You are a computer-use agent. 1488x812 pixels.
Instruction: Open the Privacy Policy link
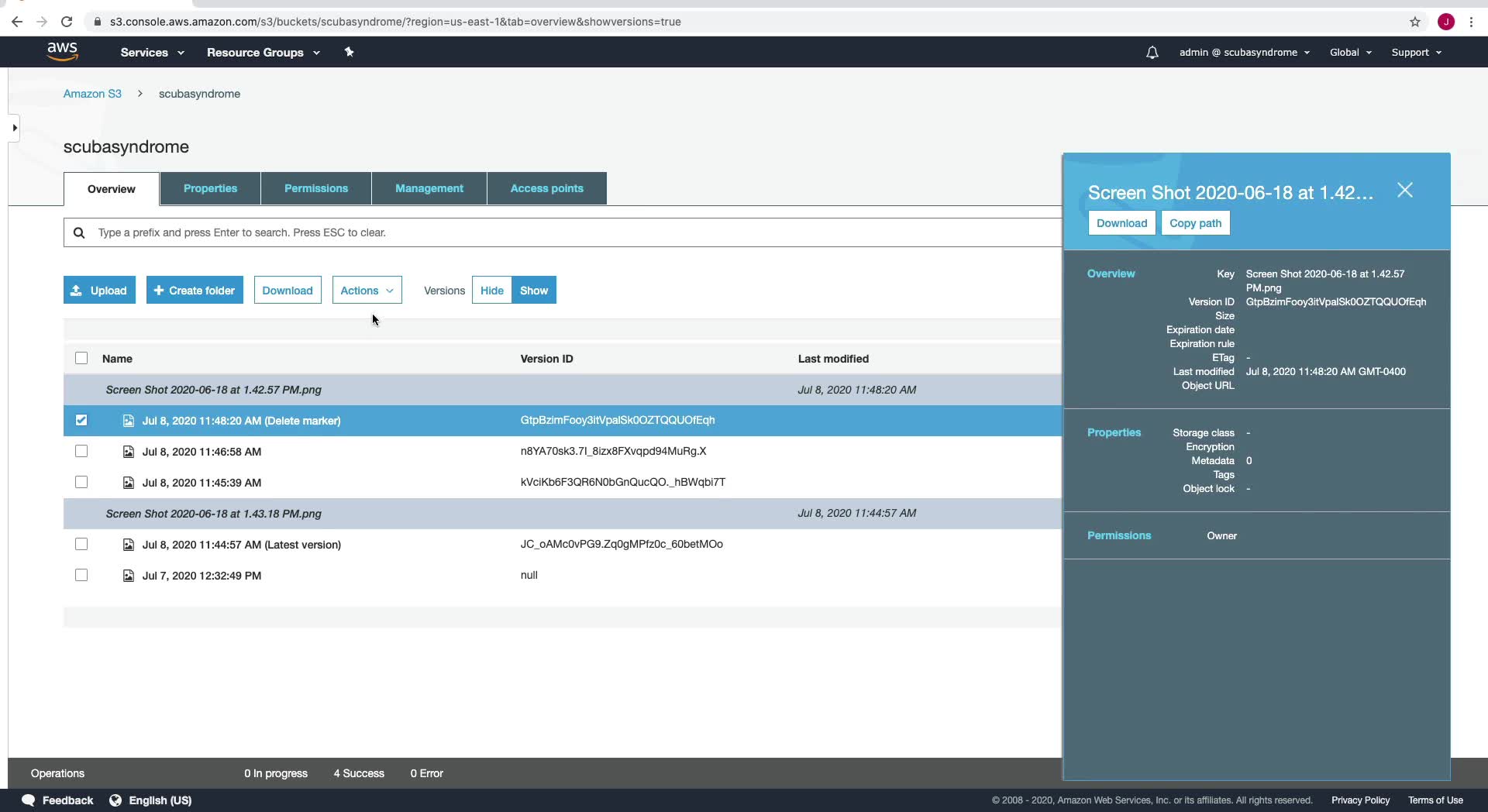1360,800
